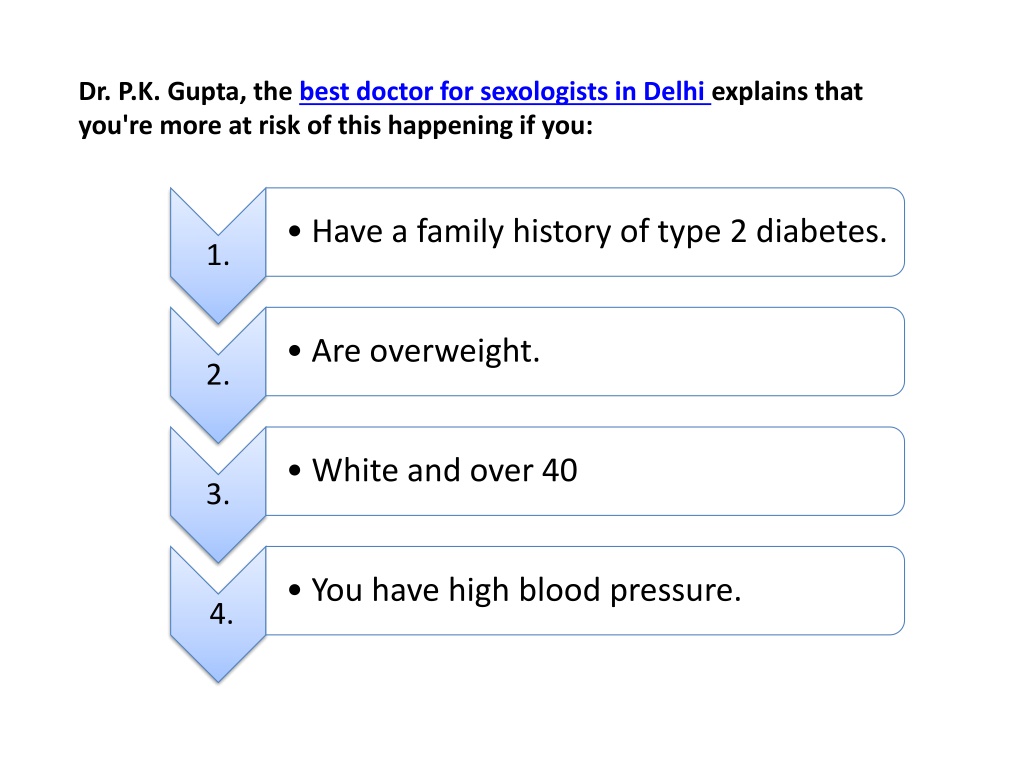
Task: Click the 'Dr. P.K.' initials in heading
Action: tap(120, 91)
